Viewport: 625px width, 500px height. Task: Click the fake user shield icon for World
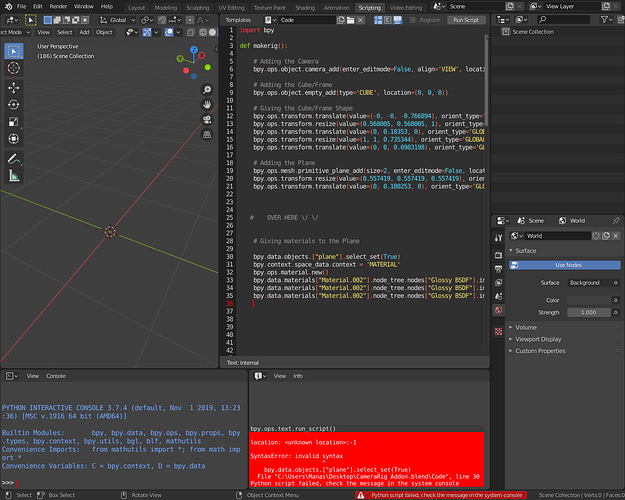pyautogui.click(x=596, y=236)
